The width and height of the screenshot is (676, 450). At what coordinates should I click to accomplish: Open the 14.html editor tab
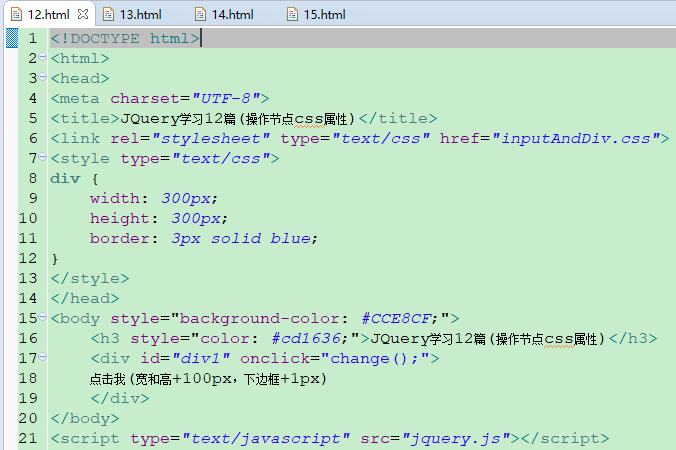pyautogui.click(x=232, y=15)
